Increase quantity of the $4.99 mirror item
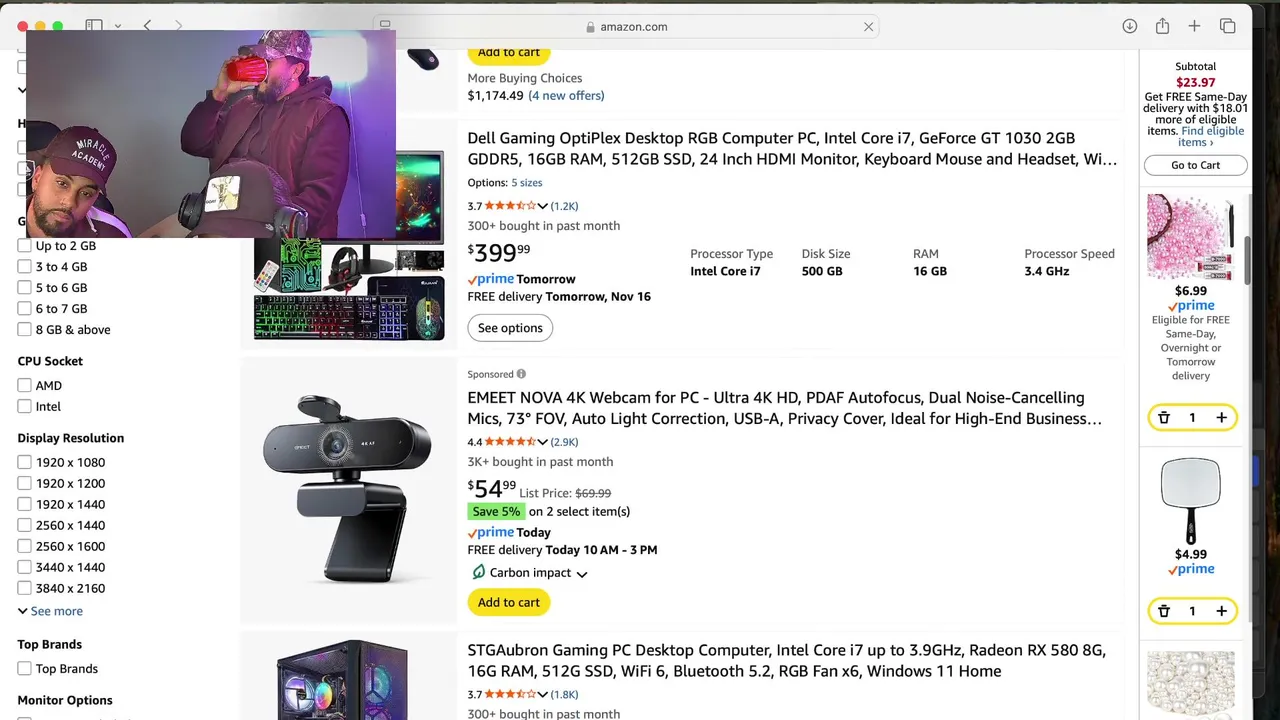Viewport: 1280px width, 720px height. click(1221, 611)
